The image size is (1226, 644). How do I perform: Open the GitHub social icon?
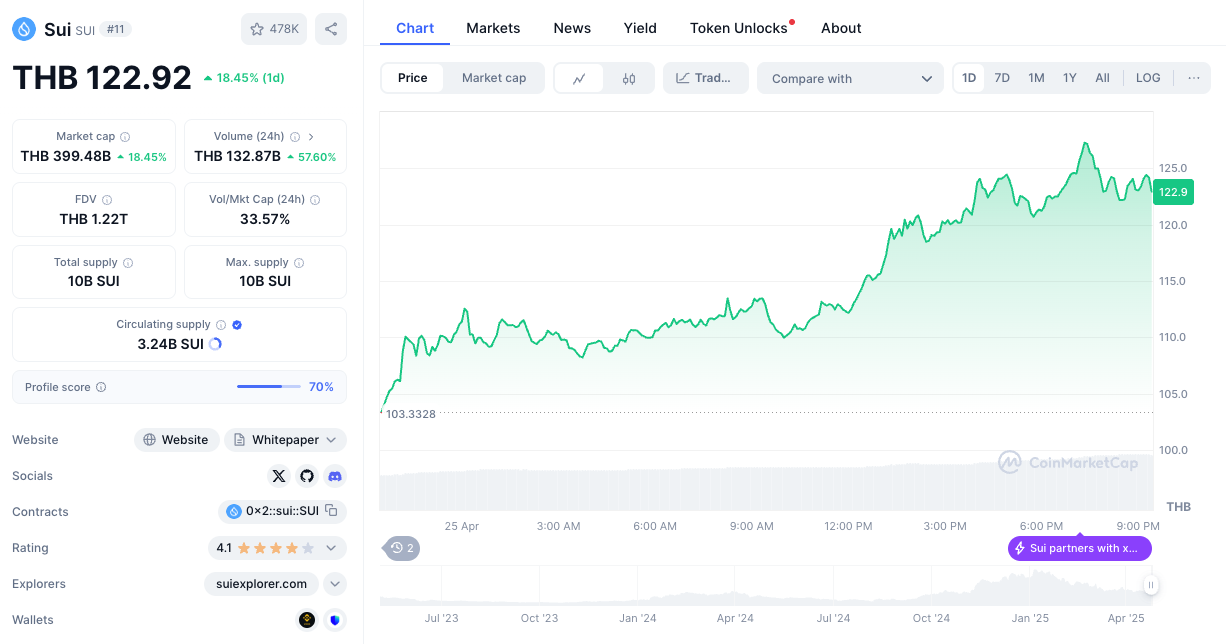[x=307, y=476]
